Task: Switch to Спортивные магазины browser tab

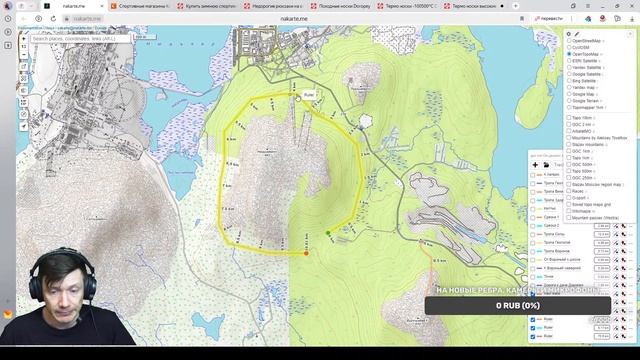Action: (141, 6)
